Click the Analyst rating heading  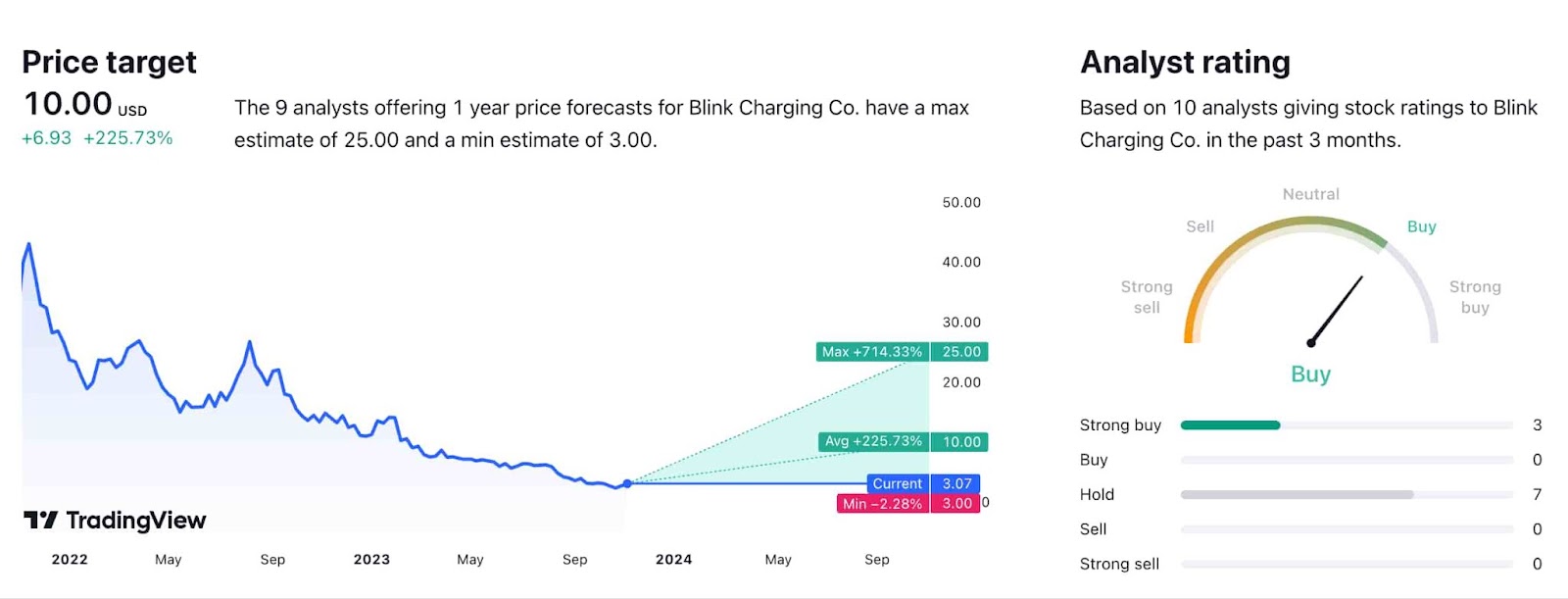pos(1185,62)
